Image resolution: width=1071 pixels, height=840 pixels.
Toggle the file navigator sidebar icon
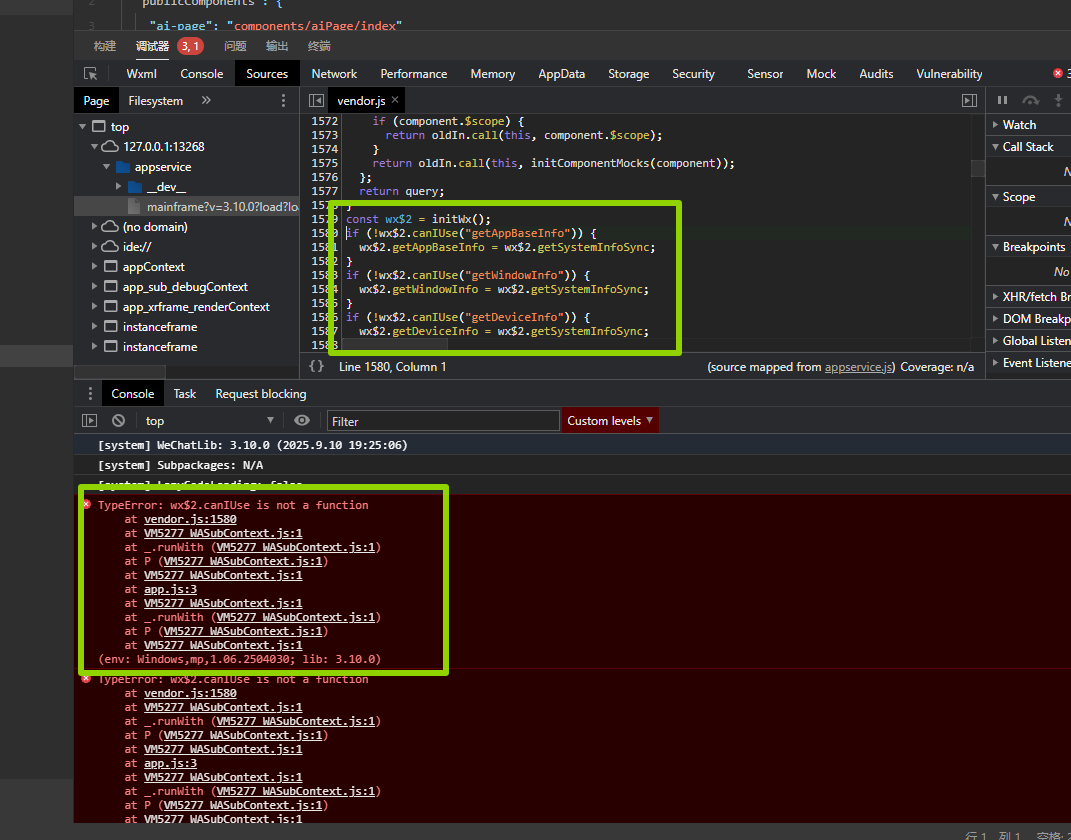click(316, 101)
